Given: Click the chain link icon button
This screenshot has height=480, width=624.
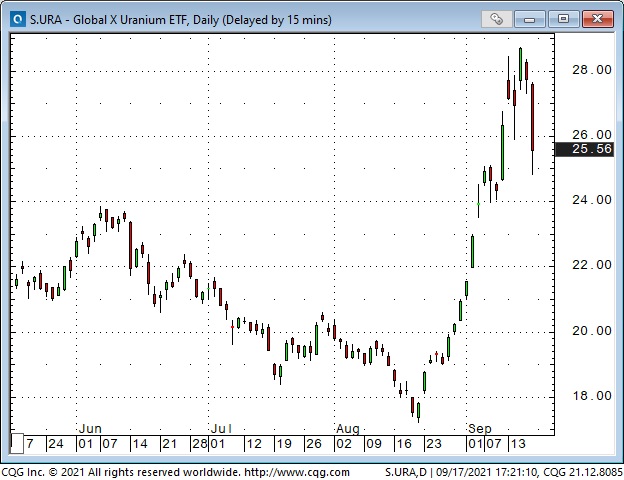Looking at the screenshot, I should [496, 19].
